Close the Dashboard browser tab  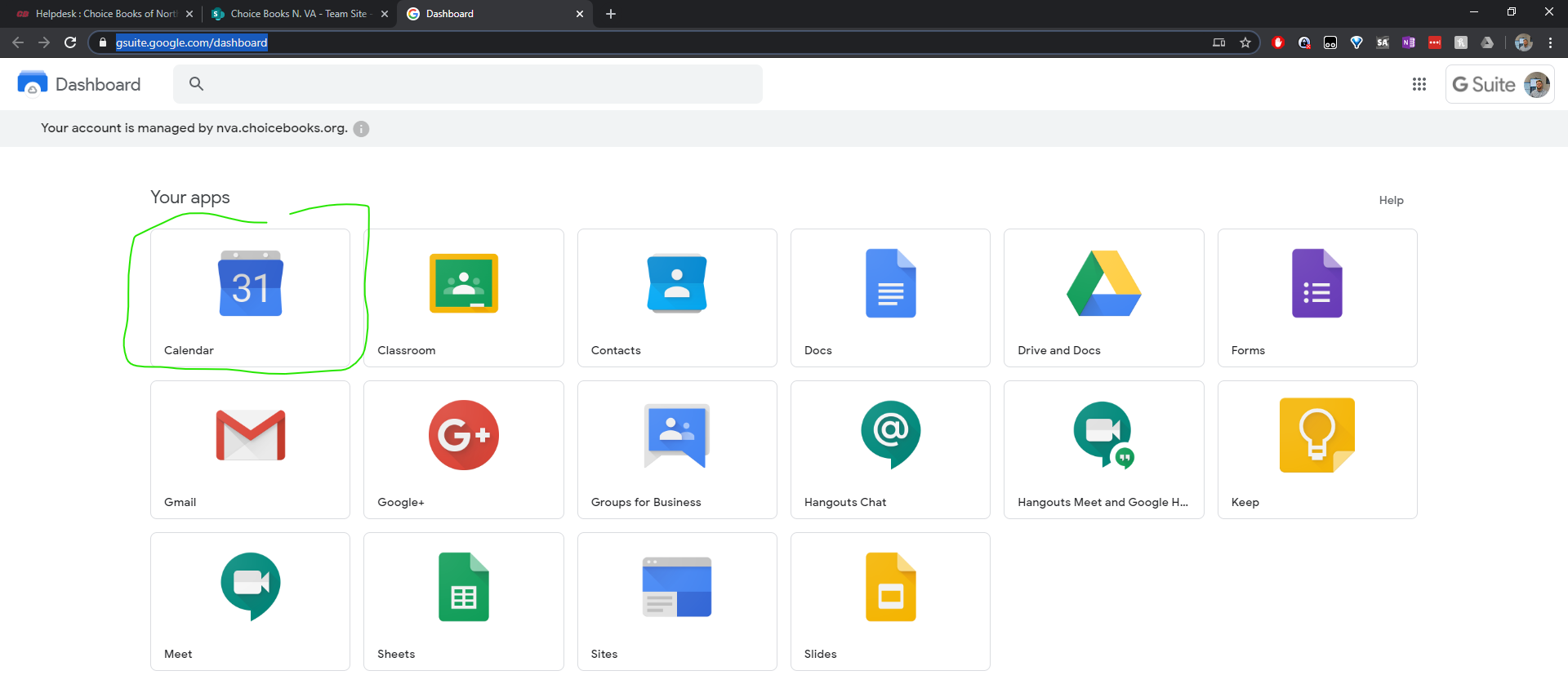point(580,14)
